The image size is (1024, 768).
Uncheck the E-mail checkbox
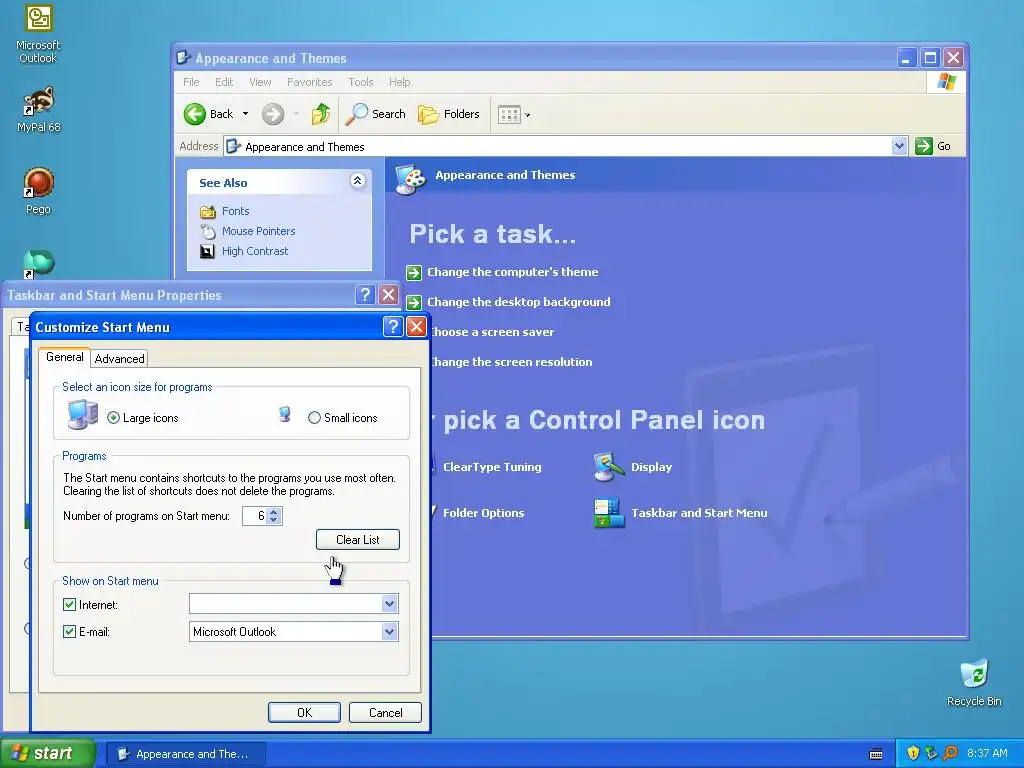[x=69, y=632]
